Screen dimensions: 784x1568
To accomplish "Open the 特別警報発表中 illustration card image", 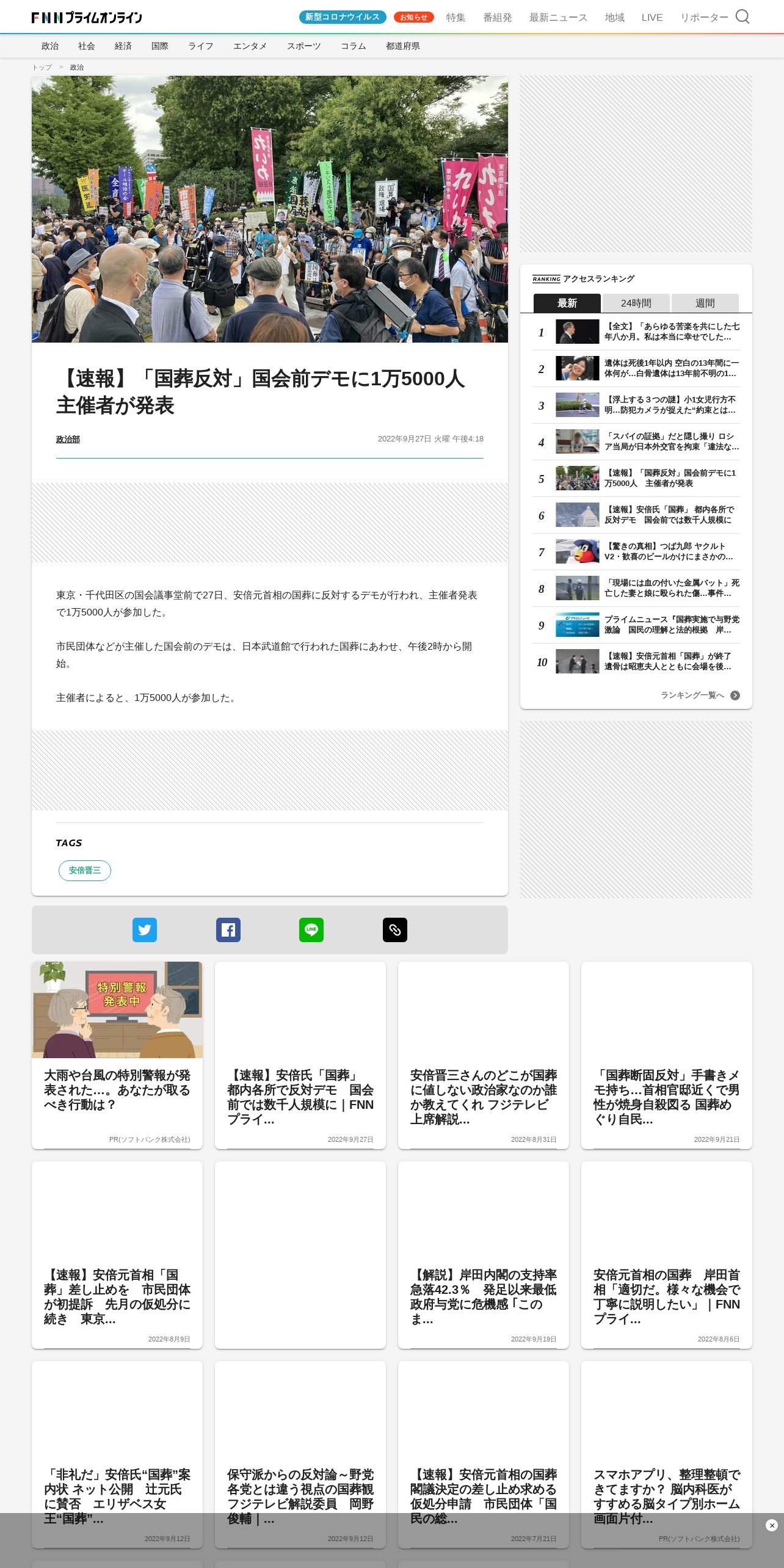I will tap(117, 1010).
